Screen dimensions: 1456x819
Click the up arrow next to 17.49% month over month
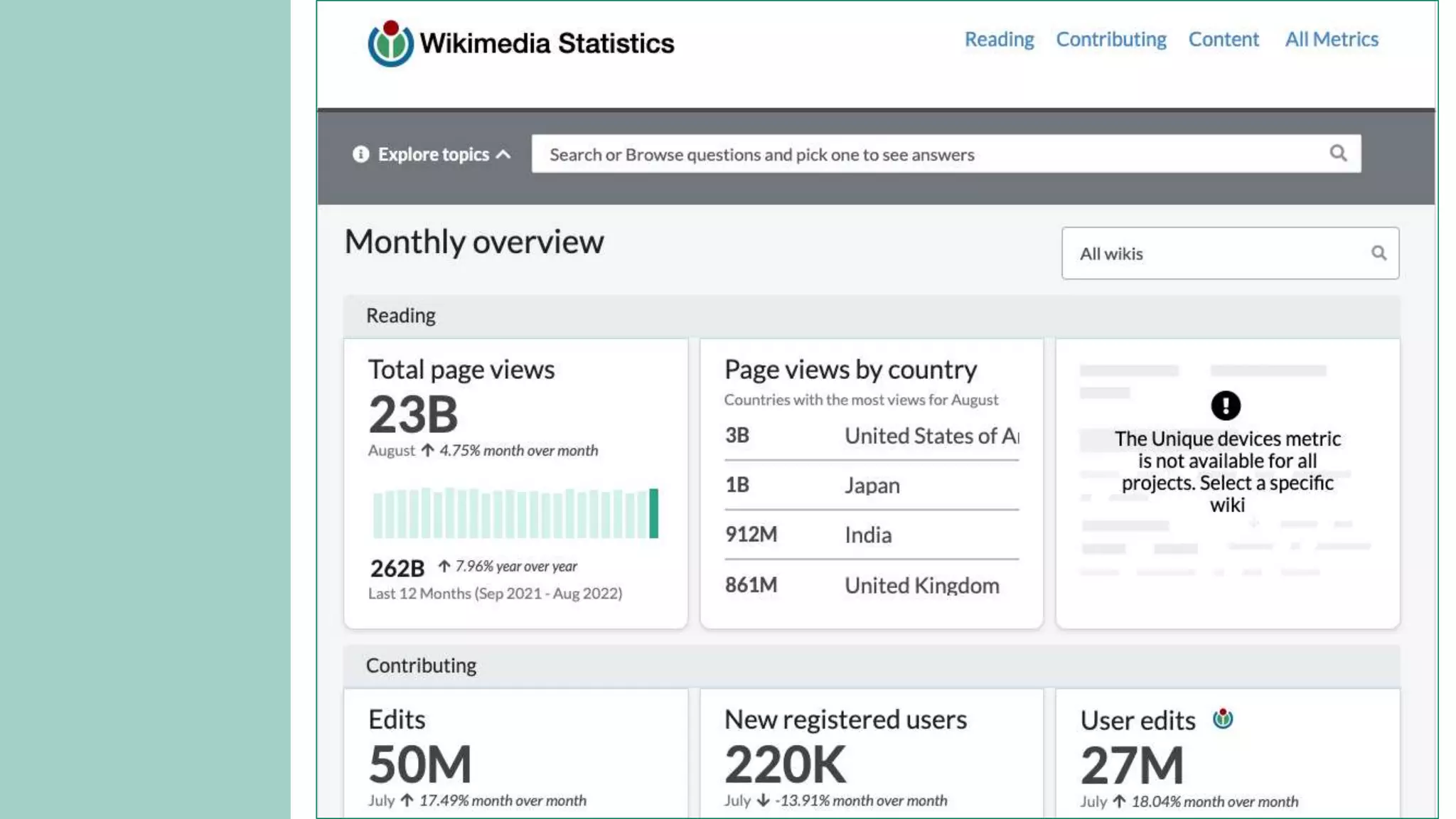point(407,801)
